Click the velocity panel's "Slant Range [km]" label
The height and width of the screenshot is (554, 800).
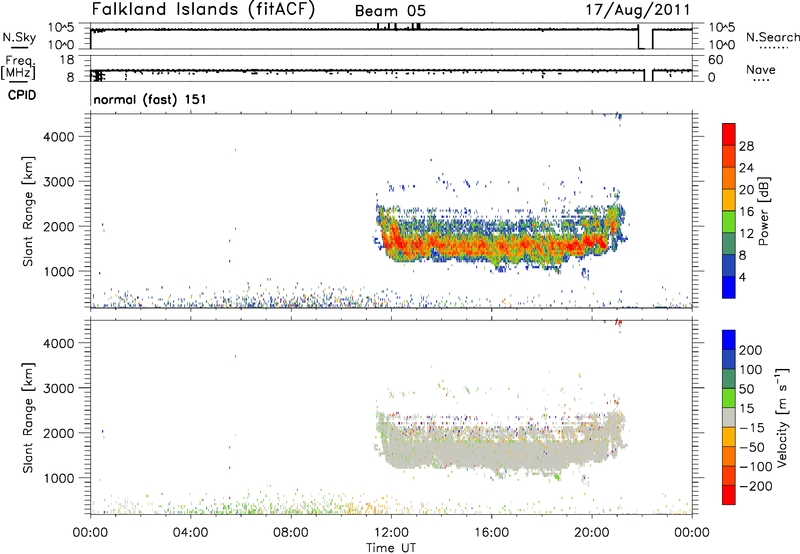(28, 418)
